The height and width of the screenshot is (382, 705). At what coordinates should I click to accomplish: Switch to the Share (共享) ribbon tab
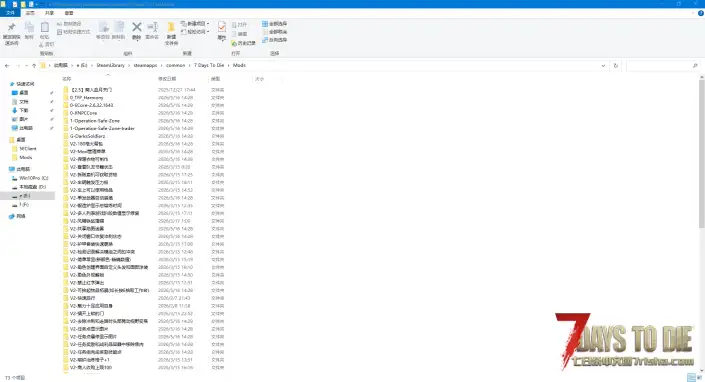tap(49, 13)
